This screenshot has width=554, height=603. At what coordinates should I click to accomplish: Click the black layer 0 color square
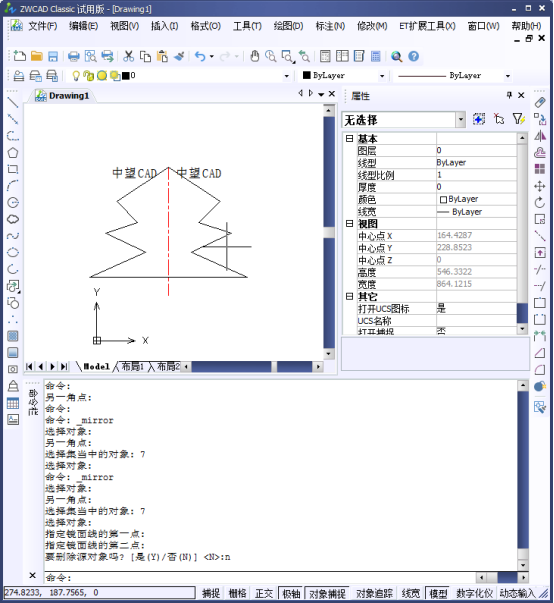(x=126, y=76)
